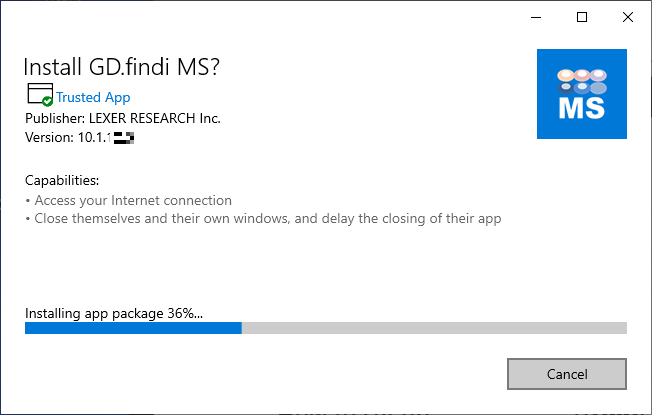The width and height of the screenshot is (652, 415).
Task: Click the Capabilities heading
Action: [x=62, y=181]
